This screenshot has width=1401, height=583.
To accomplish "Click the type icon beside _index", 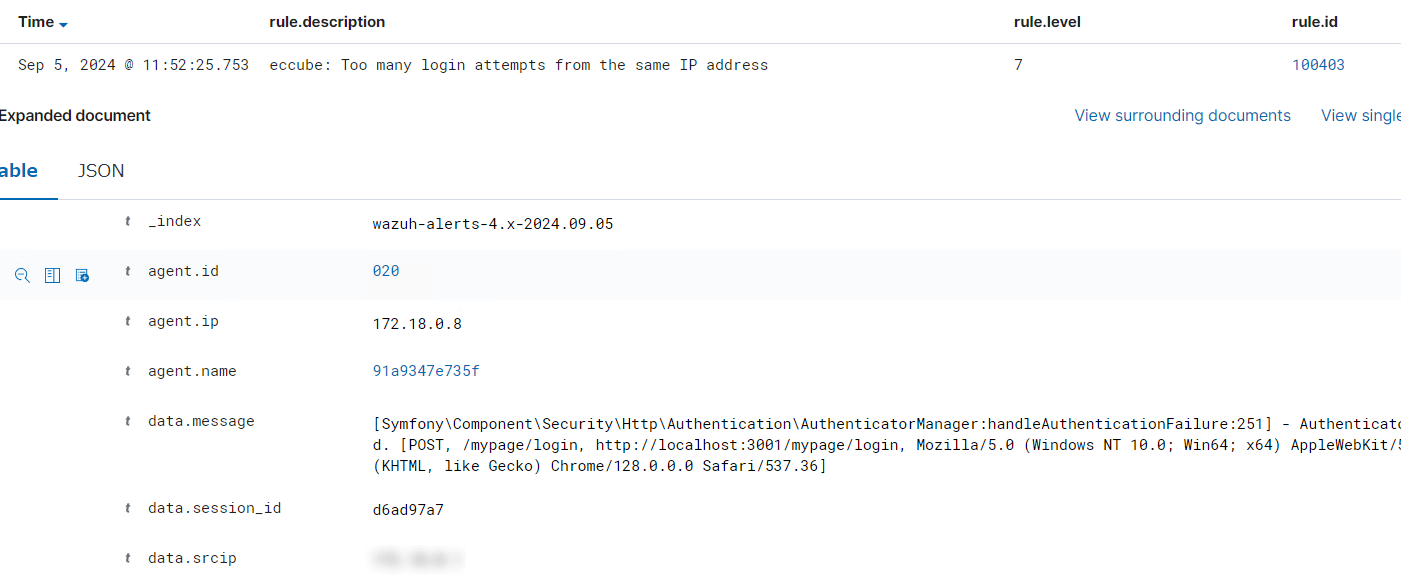I will point(128,222).
